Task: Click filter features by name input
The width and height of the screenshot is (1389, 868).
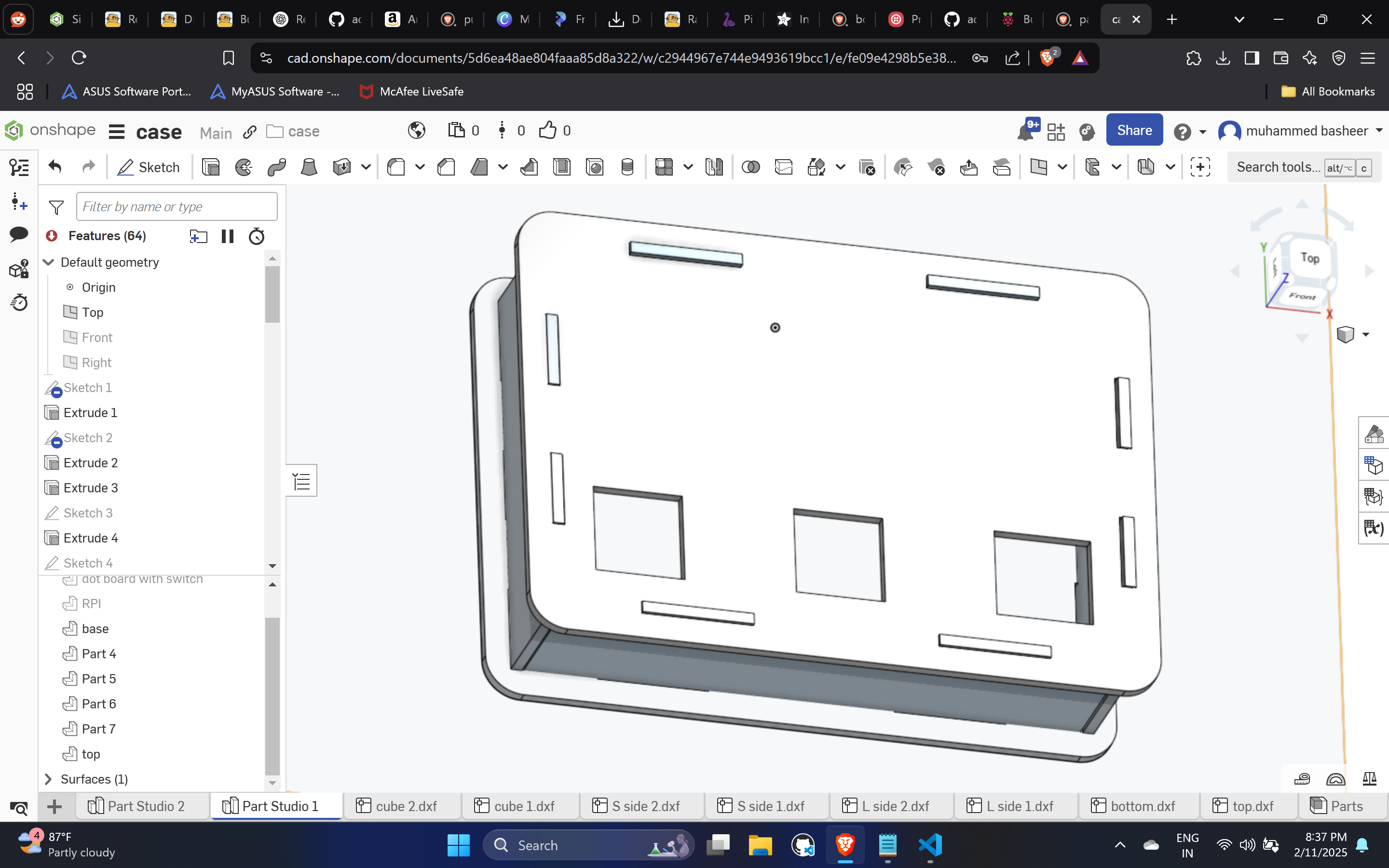Action: 175,206
